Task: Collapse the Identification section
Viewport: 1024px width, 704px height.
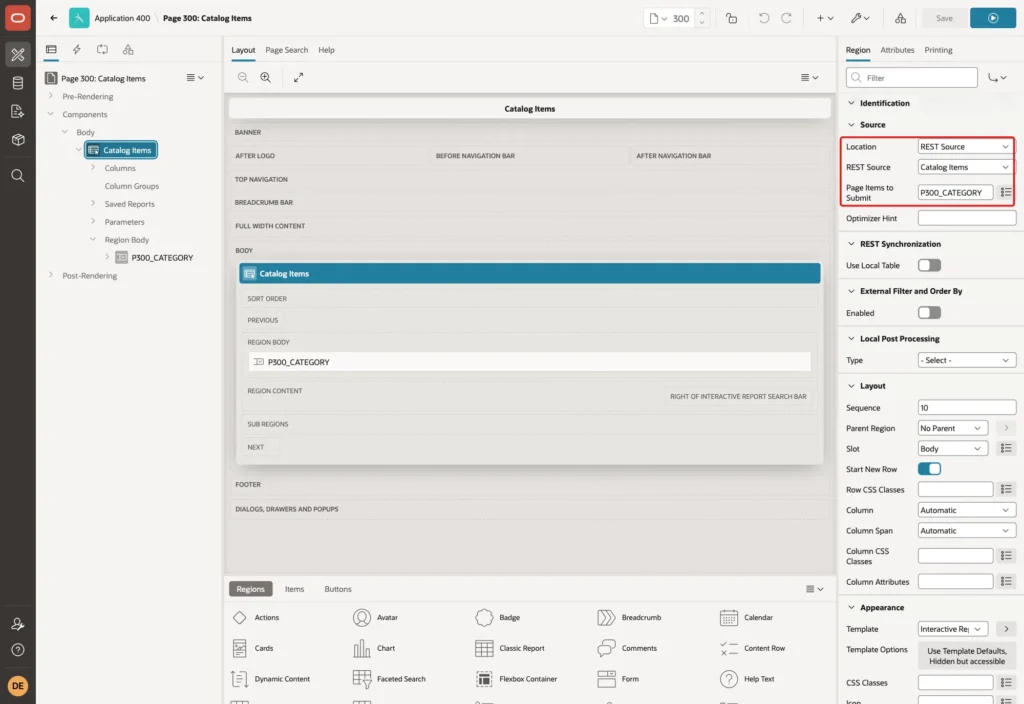Action: pyautogui.click(x=851, y=103)
